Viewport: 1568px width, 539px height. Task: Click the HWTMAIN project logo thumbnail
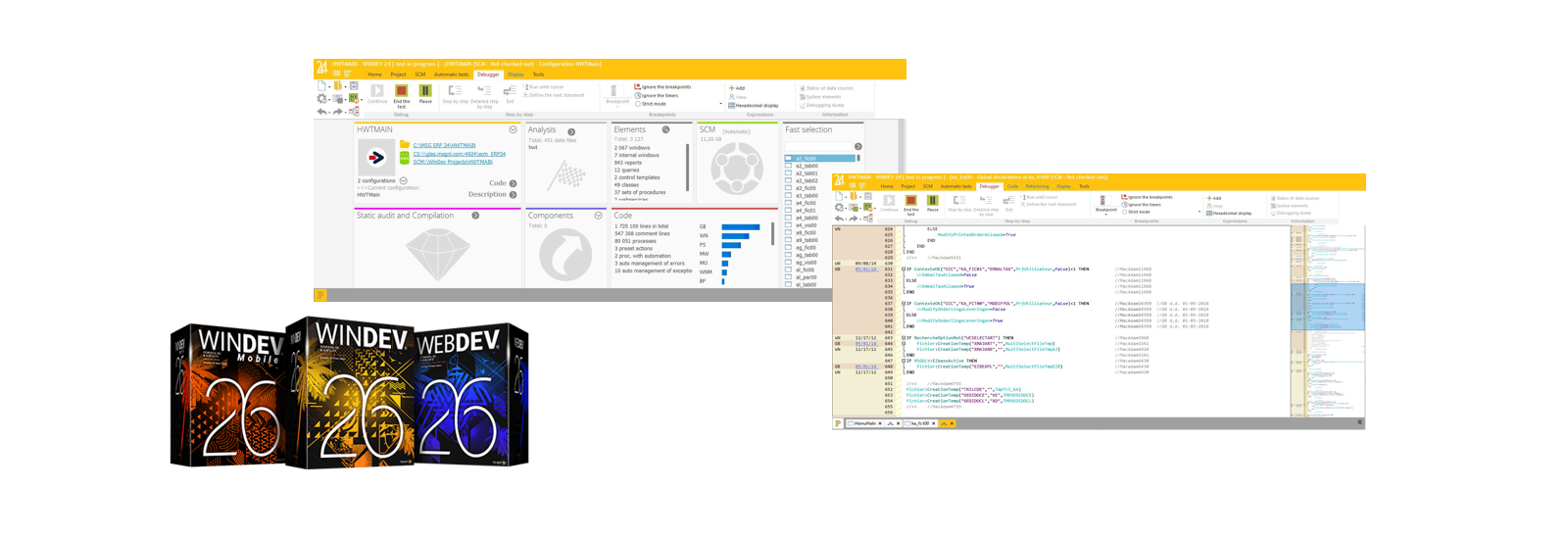[x=376, y=157]
